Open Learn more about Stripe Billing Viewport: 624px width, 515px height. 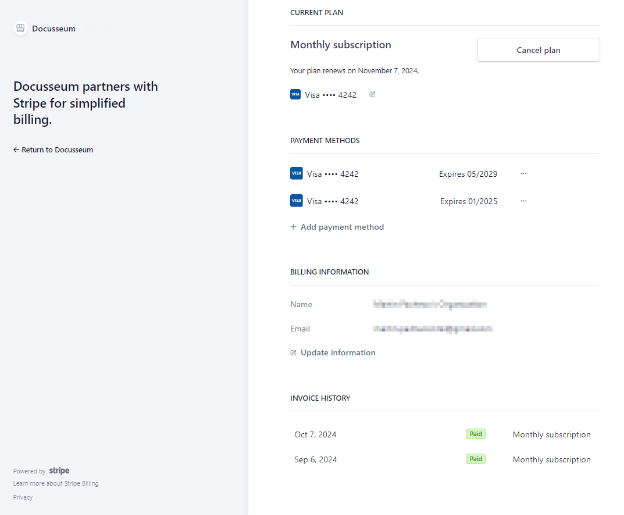[x=55, y=484]
